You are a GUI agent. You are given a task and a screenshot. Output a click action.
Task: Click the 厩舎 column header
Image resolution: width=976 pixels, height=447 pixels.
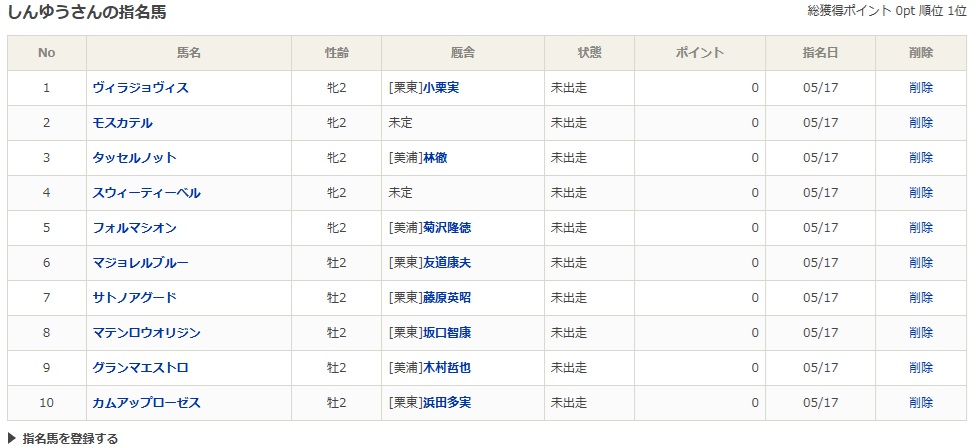click(462, 53)
